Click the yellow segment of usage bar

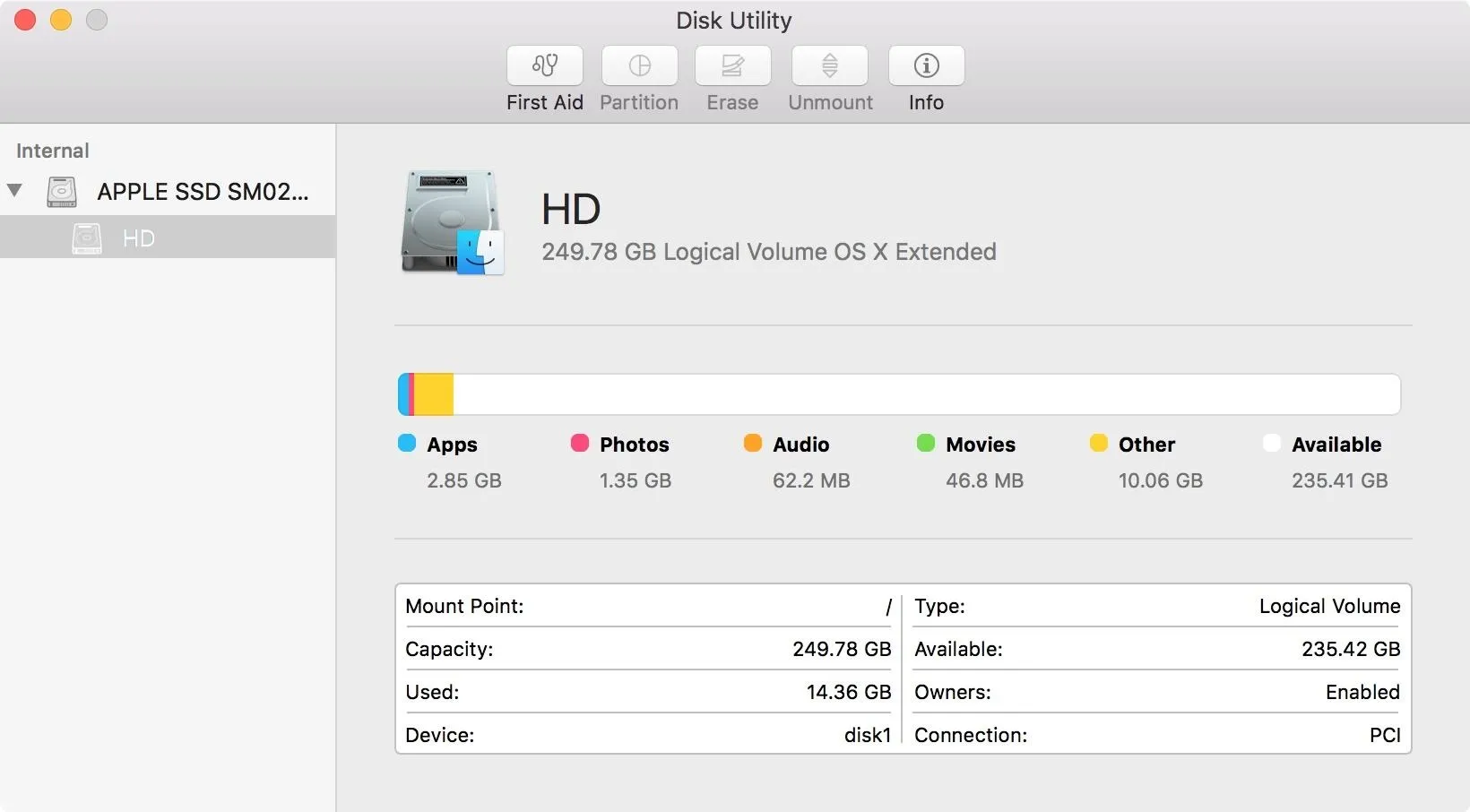(x=434, y=394)
